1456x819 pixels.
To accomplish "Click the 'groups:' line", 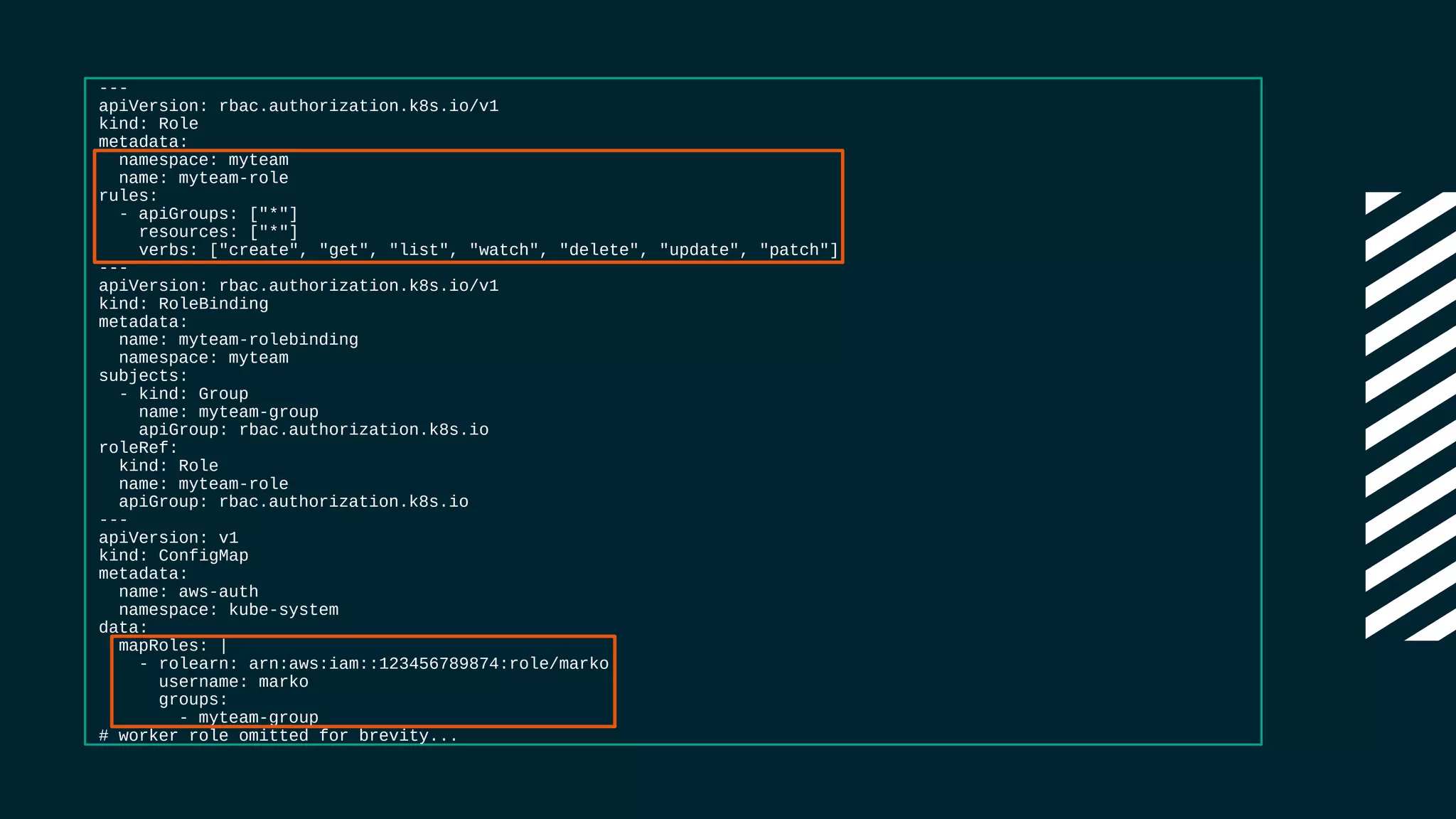I will tap(193, 700).
